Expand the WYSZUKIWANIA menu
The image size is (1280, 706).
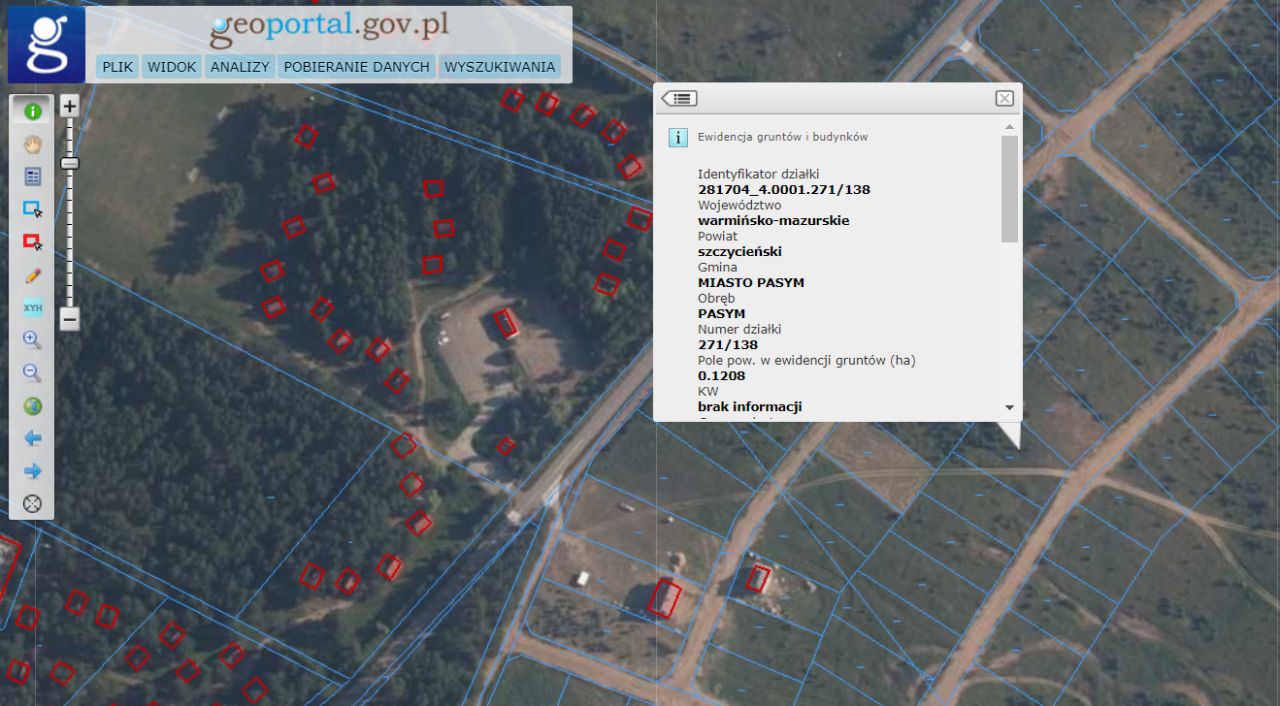point(499,67)
